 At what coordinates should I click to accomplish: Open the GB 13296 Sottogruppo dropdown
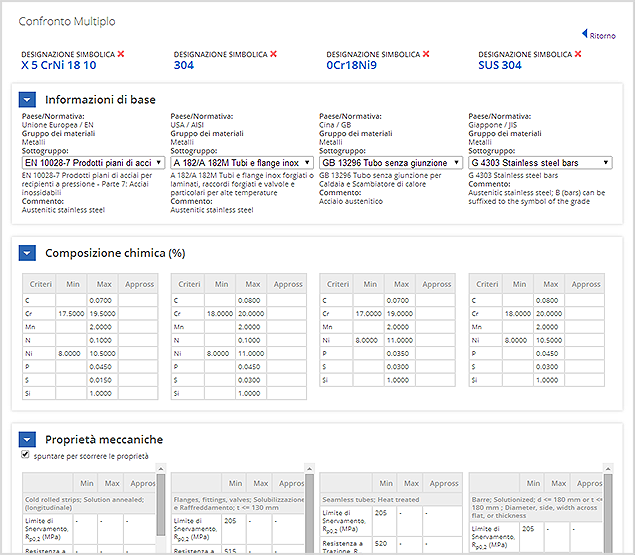pos(390,163)
